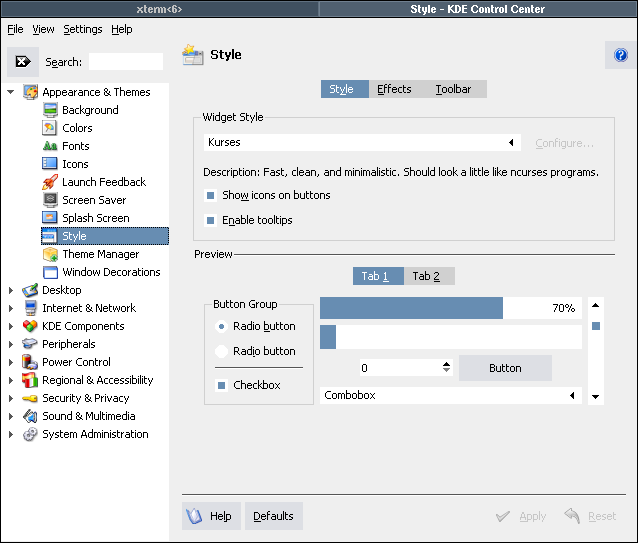The height and width of the screenshot is (543, 638).
Task: Click the Fonts module icon
Action: tap(50, 146)
